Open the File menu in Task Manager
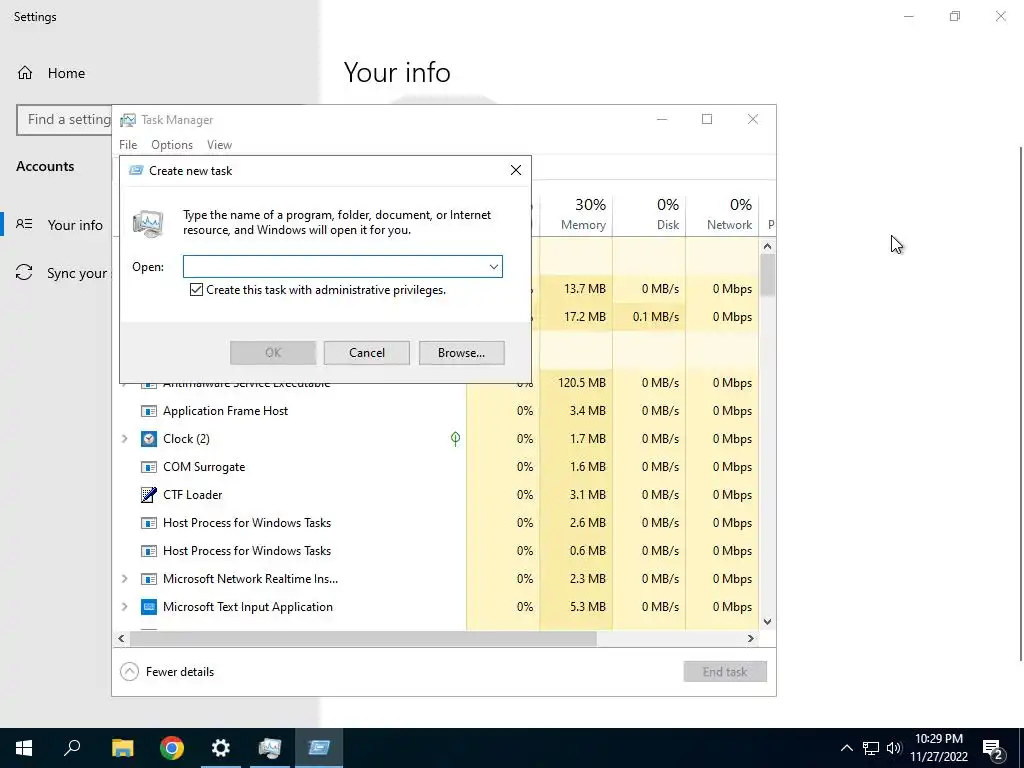 point(128,145)
